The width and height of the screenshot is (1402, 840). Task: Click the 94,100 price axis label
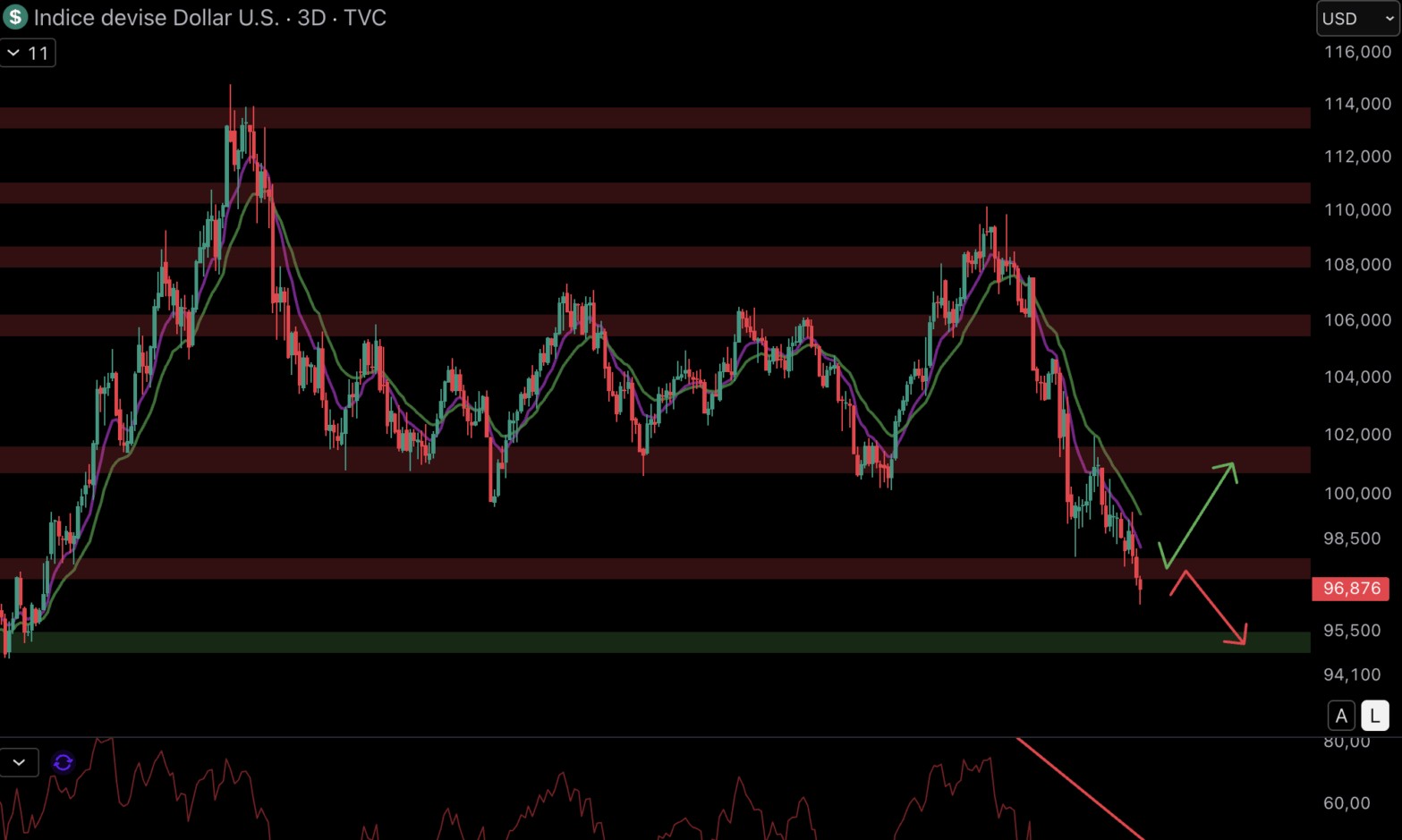(1352, 675)
